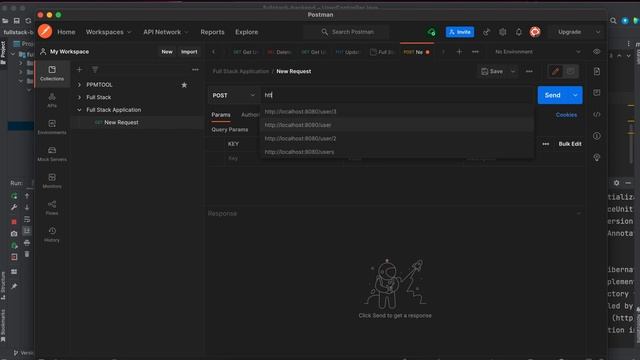Click the user avatar icon in header
Viewport: 640px width, 360px height.
click(535, 32)
